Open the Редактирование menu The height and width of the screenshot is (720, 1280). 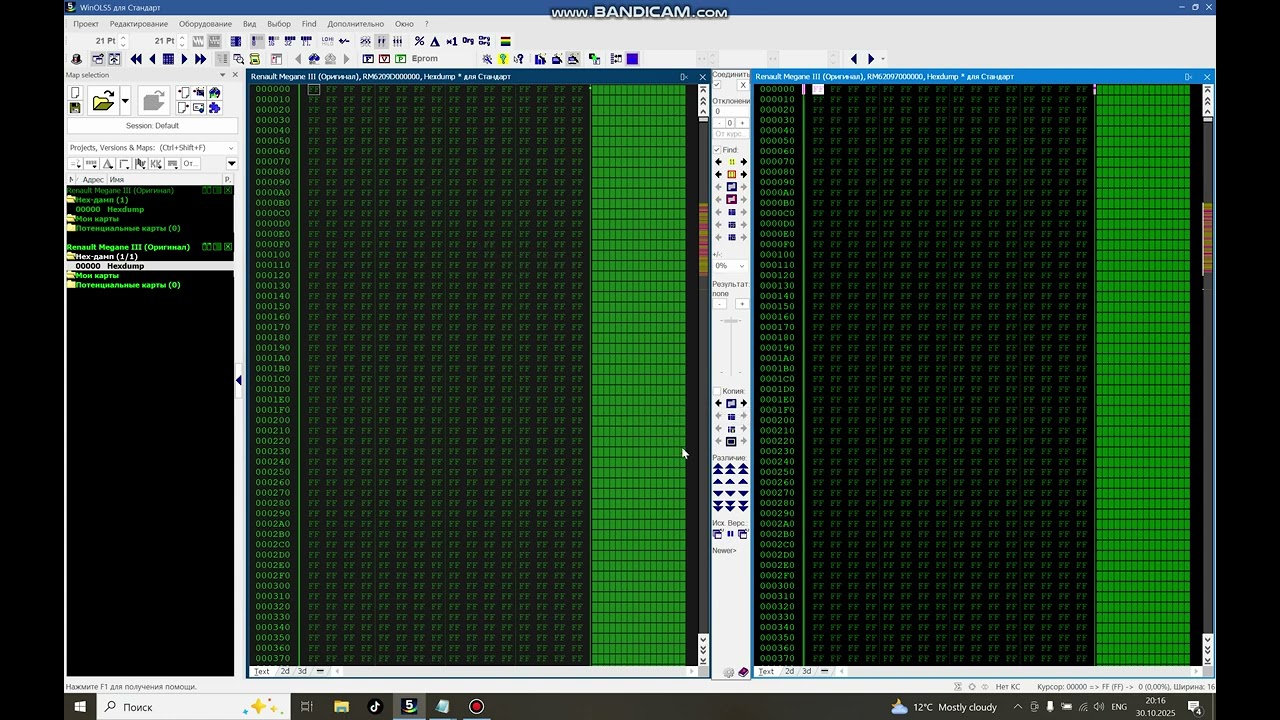pos(139,24)
